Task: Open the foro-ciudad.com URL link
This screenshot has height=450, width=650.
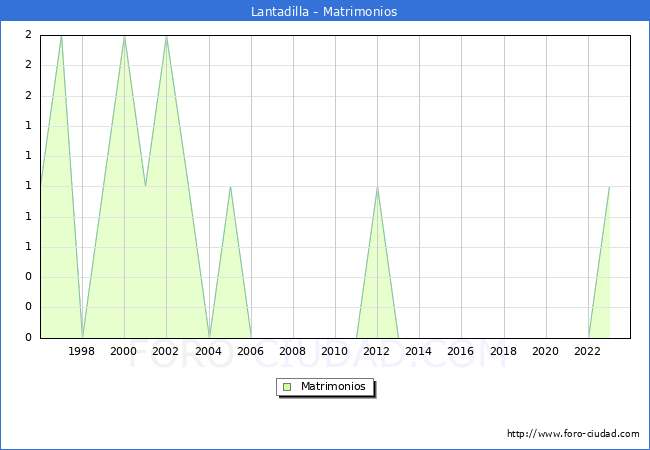Action: pyautogui.click(x=573, y=434)
